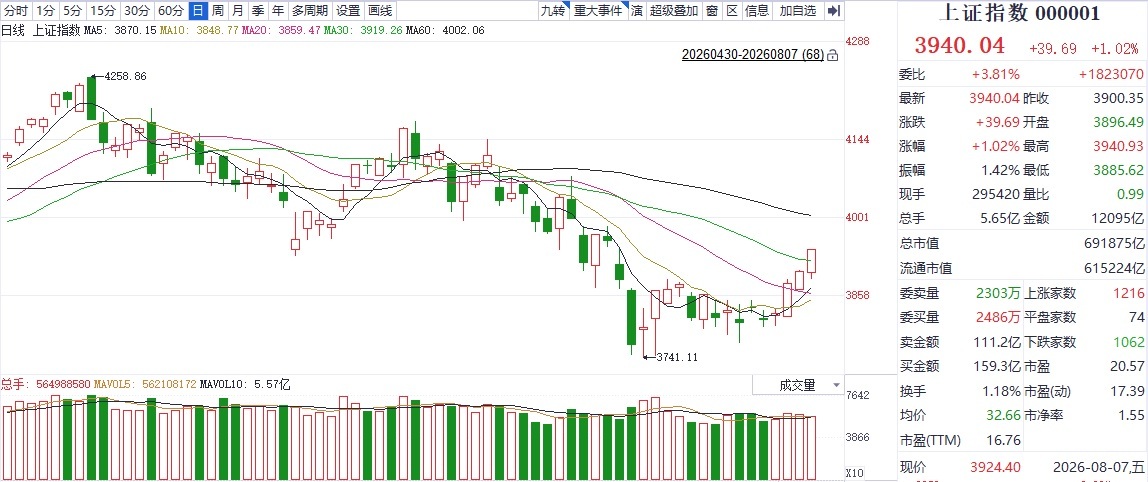
Task: Switch to the 分时 chart tab
Action: (x=16, y=10)
